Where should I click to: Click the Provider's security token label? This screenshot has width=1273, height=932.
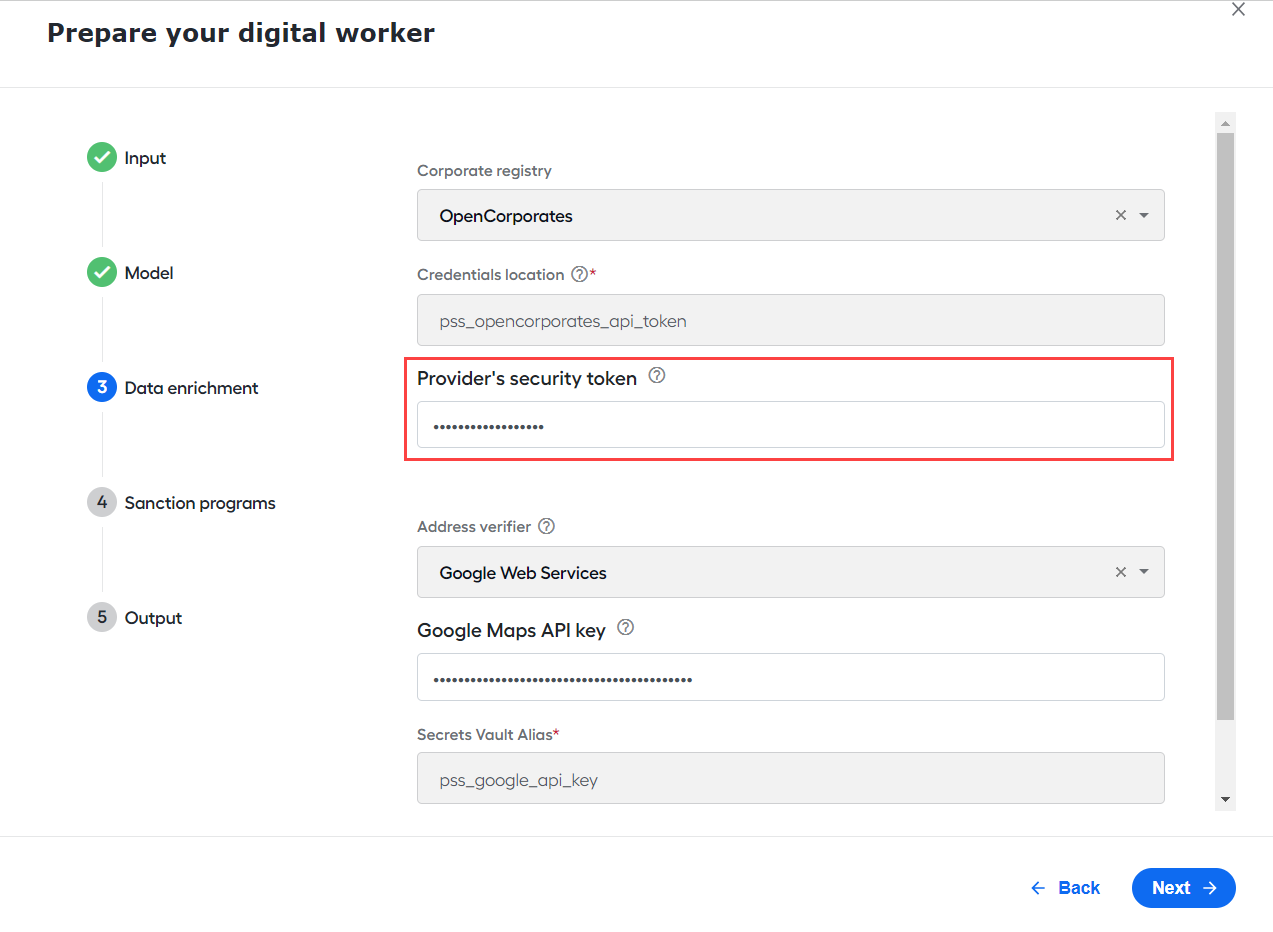coord(527,378)
